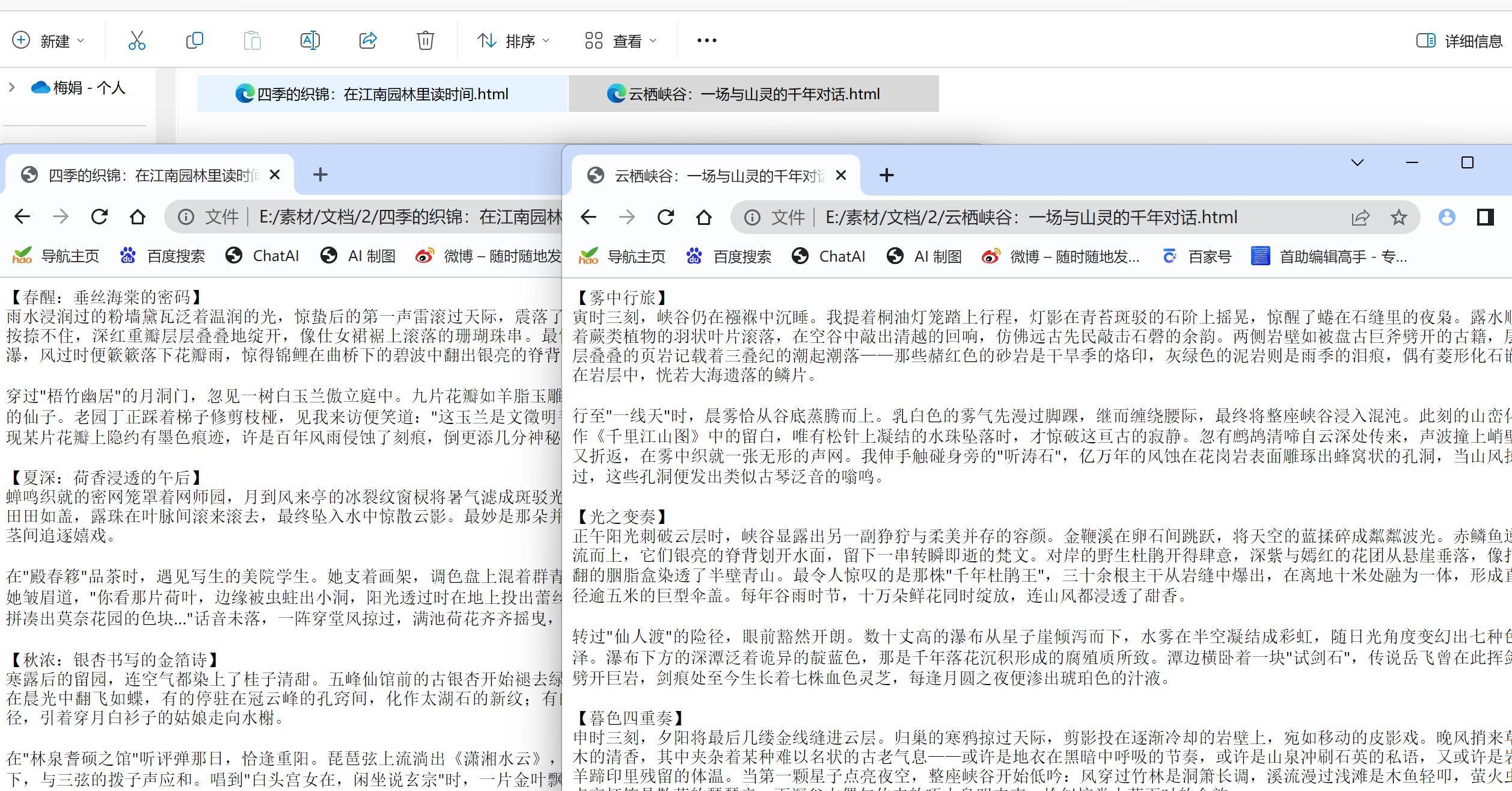
Task: Open new tab in right browser window
Action: (x=886, y=175)
